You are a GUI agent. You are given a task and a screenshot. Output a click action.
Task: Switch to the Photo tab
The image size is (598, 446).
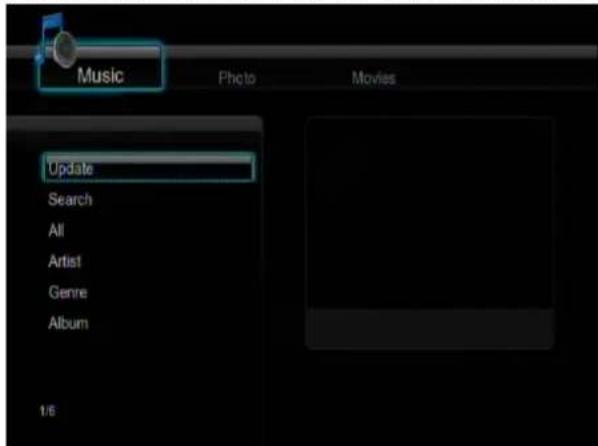pyautogui.click(x=237, y=78)
